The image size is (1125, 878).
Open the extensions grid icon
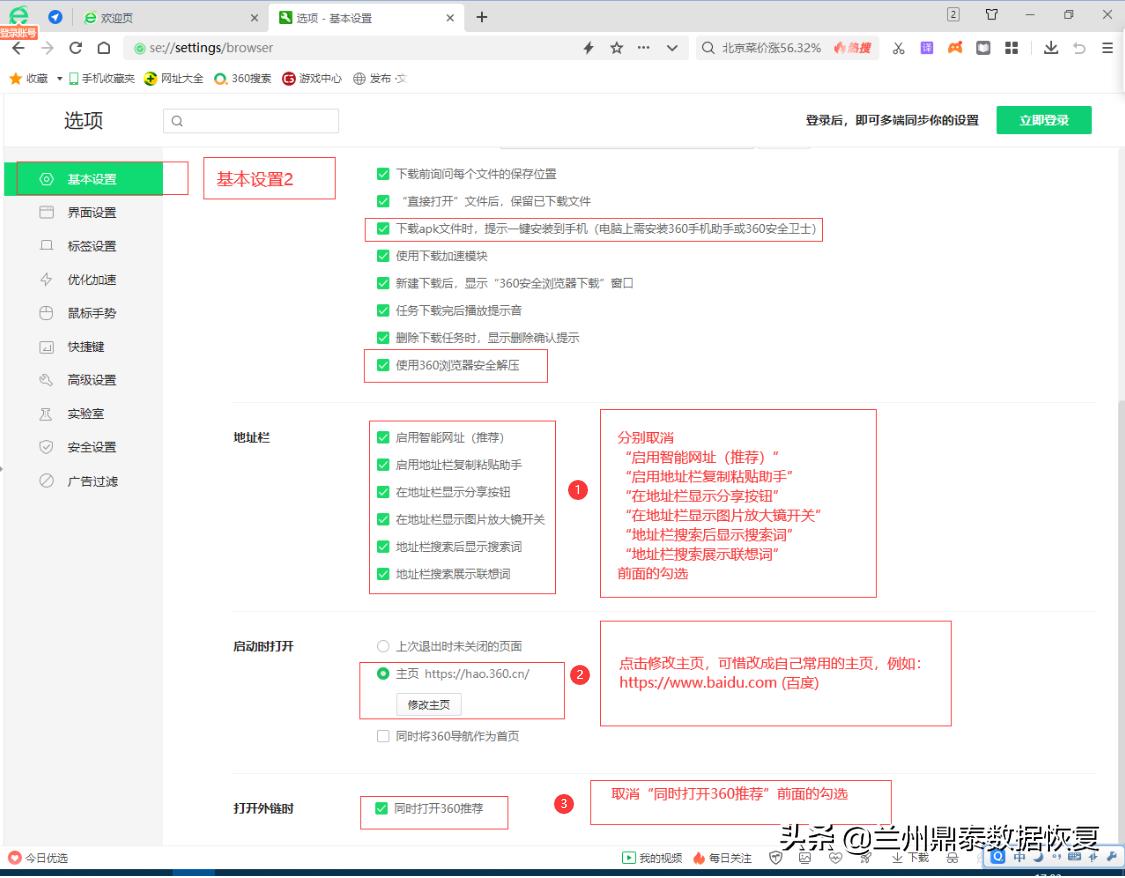[x=1012, y=47]
